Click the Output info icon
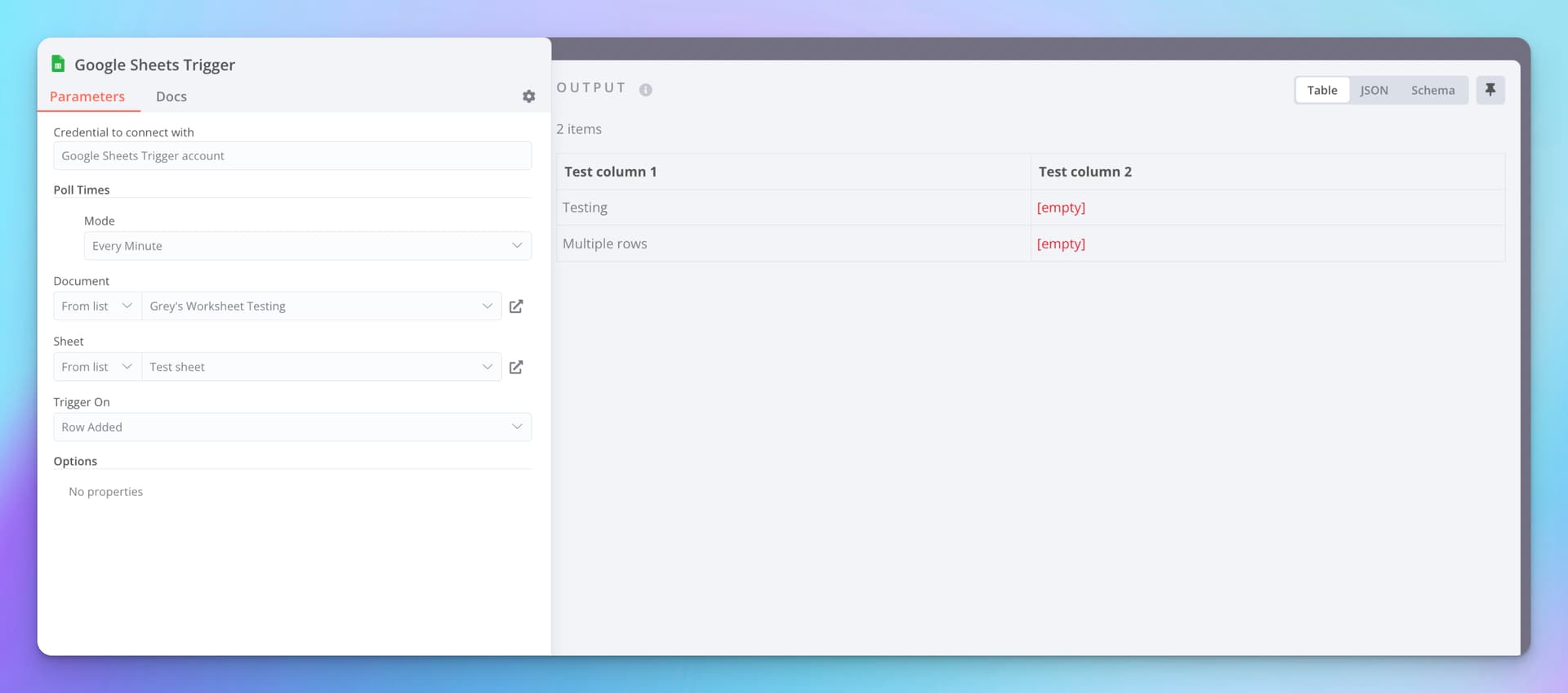1568x693 pixels. [x=646, y=90]
